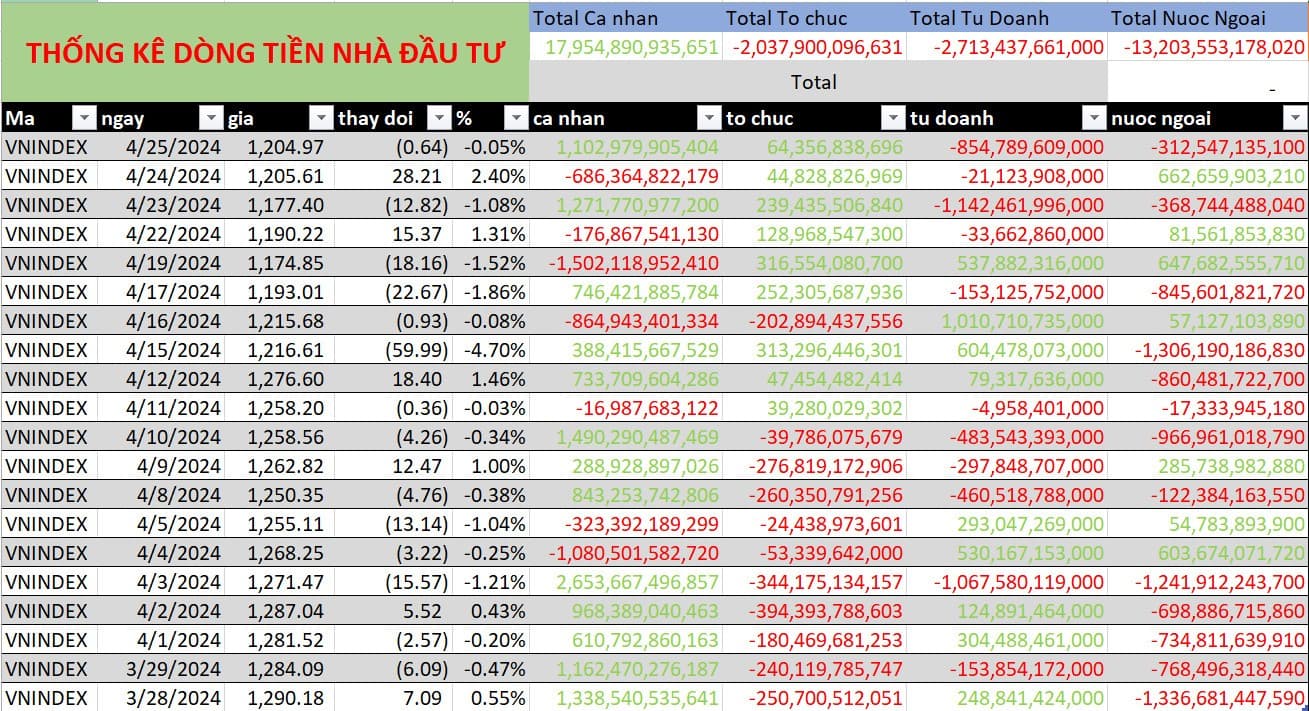Open the to chuc column filter dropdown

tap(892, 118)
